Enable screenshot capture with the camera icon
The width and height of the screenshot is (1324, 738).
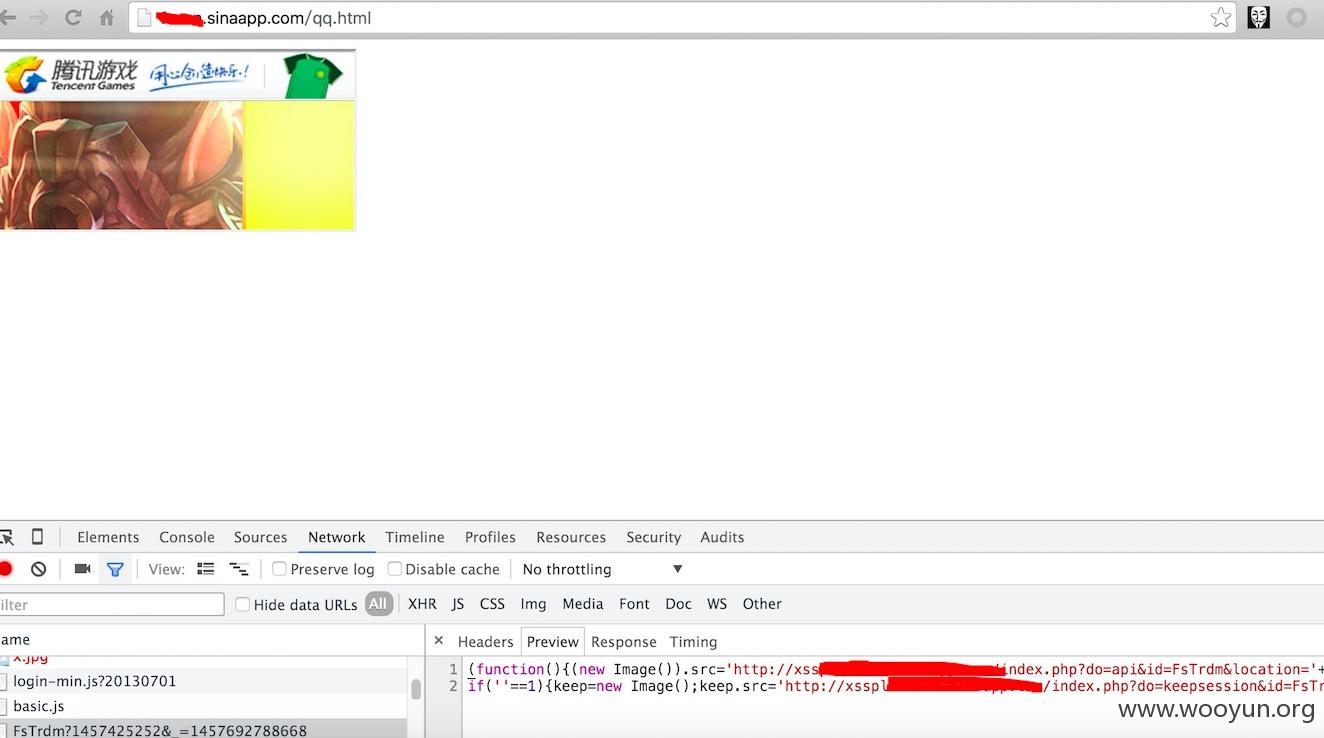tap(82, 569)
